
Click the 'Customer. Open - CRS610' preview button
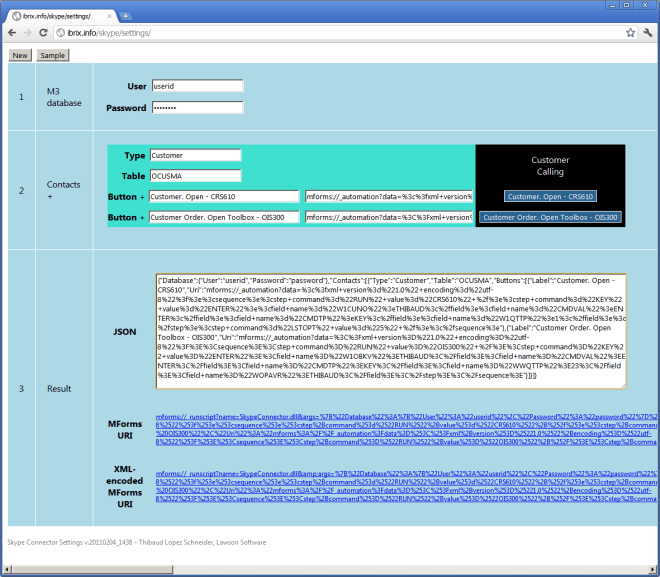point(549,197)
